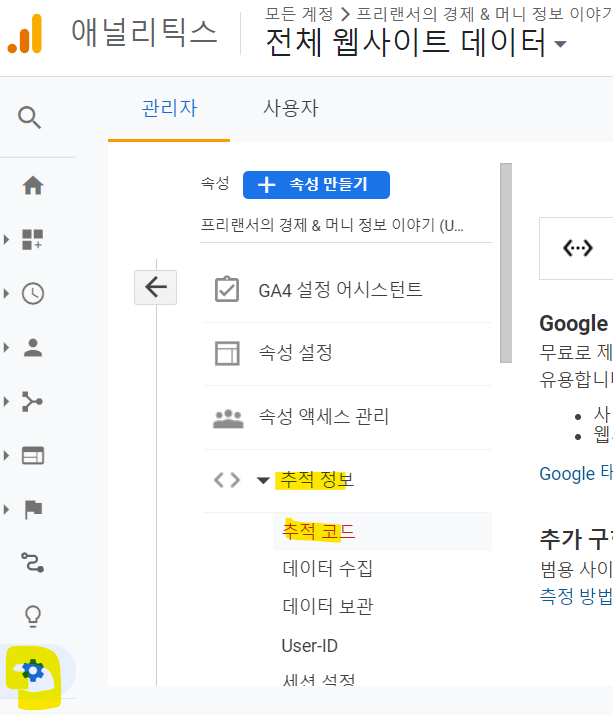Click the 측정 방법 blue link
613x715 pixels.
[x=576, y=596]
